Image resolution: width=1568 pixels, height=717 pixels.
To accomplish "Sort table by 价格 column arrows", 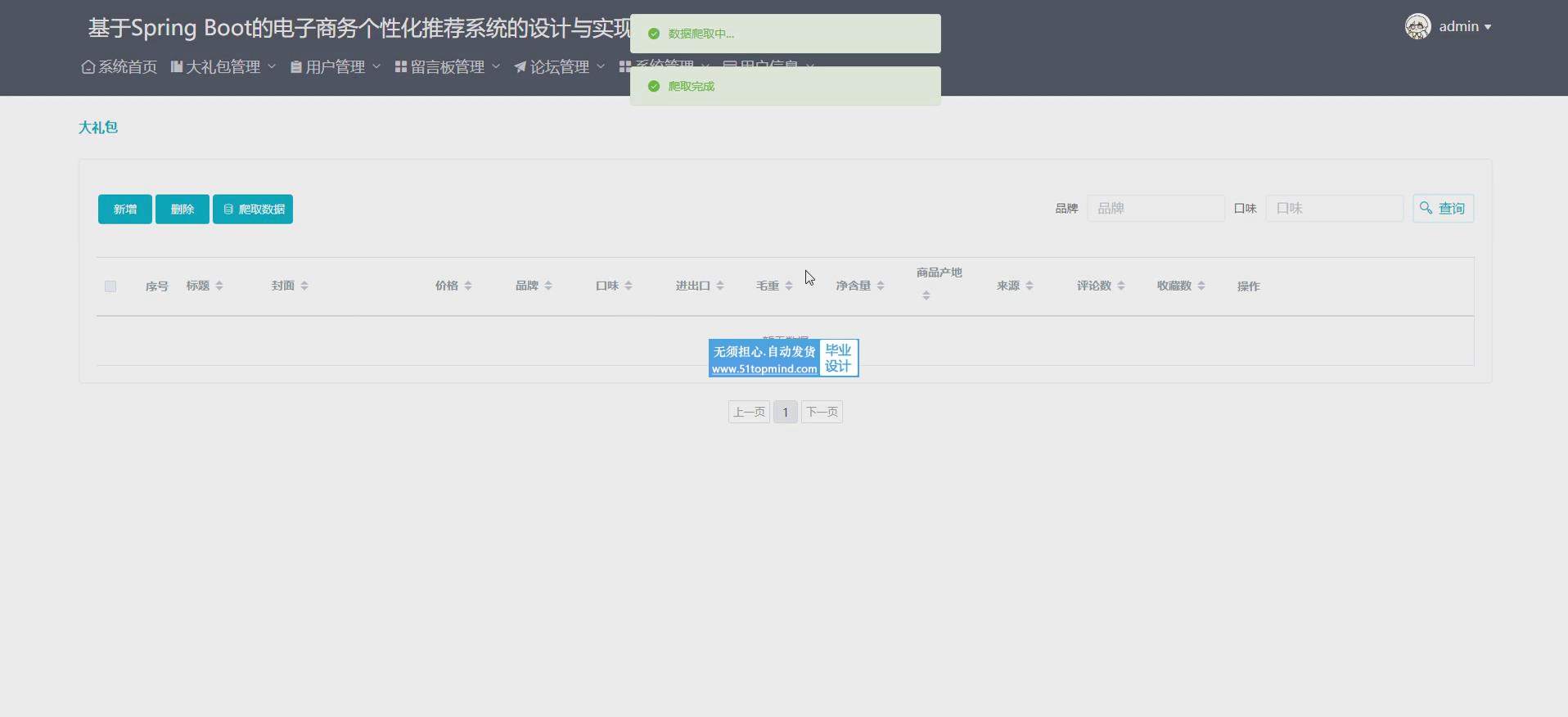I will pos(468,286).
